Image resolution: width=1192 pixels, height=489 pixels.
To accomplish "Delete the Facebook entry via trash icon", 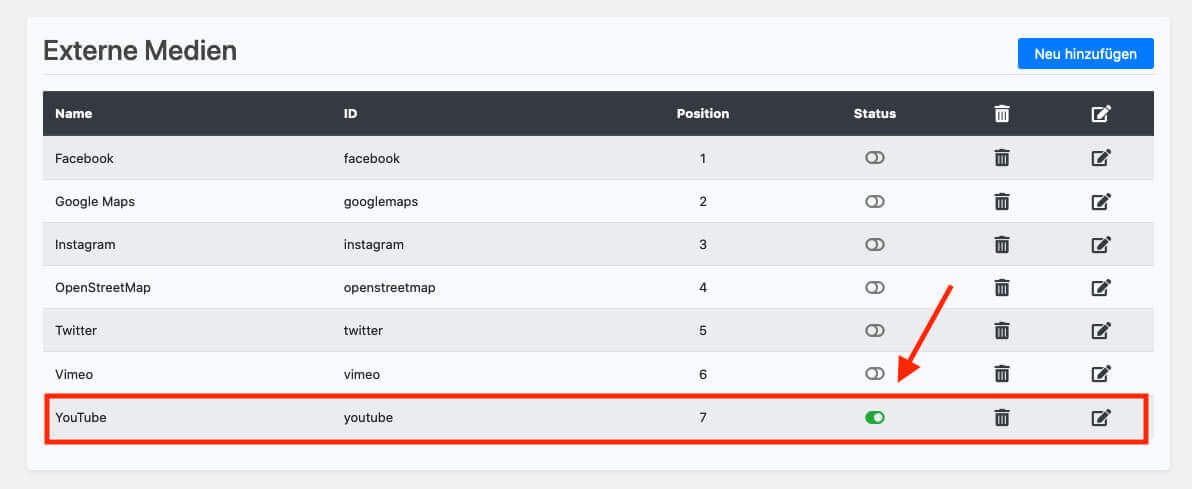I will 1001,158.
